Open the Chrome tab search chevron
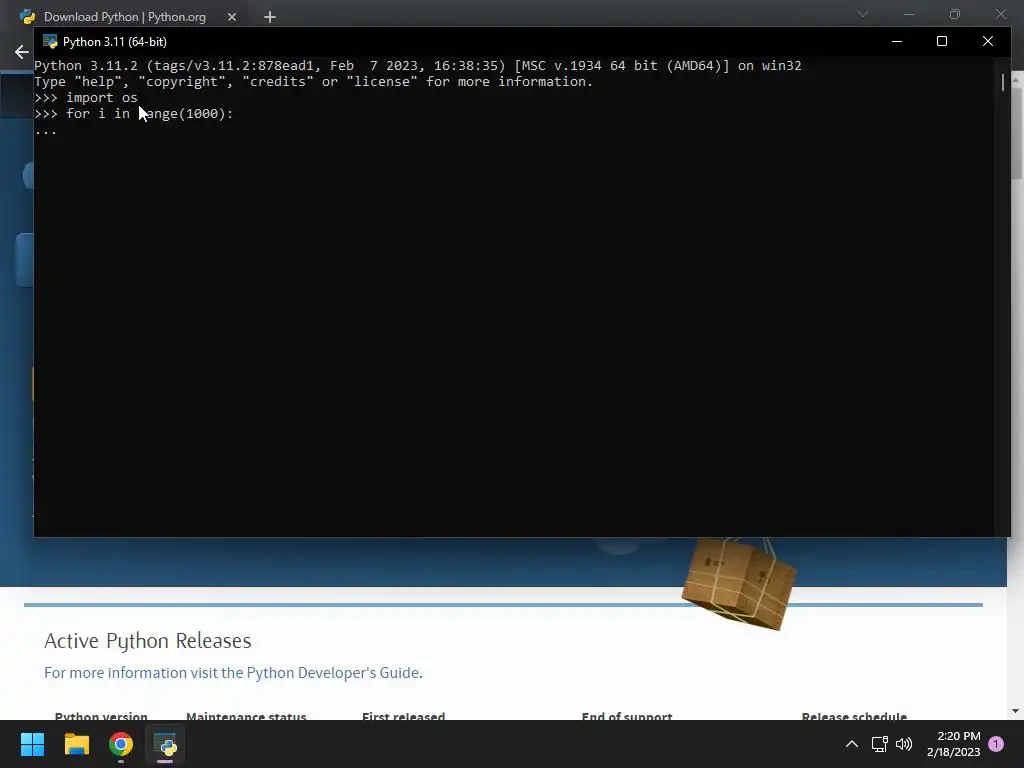 click(863, 14)
